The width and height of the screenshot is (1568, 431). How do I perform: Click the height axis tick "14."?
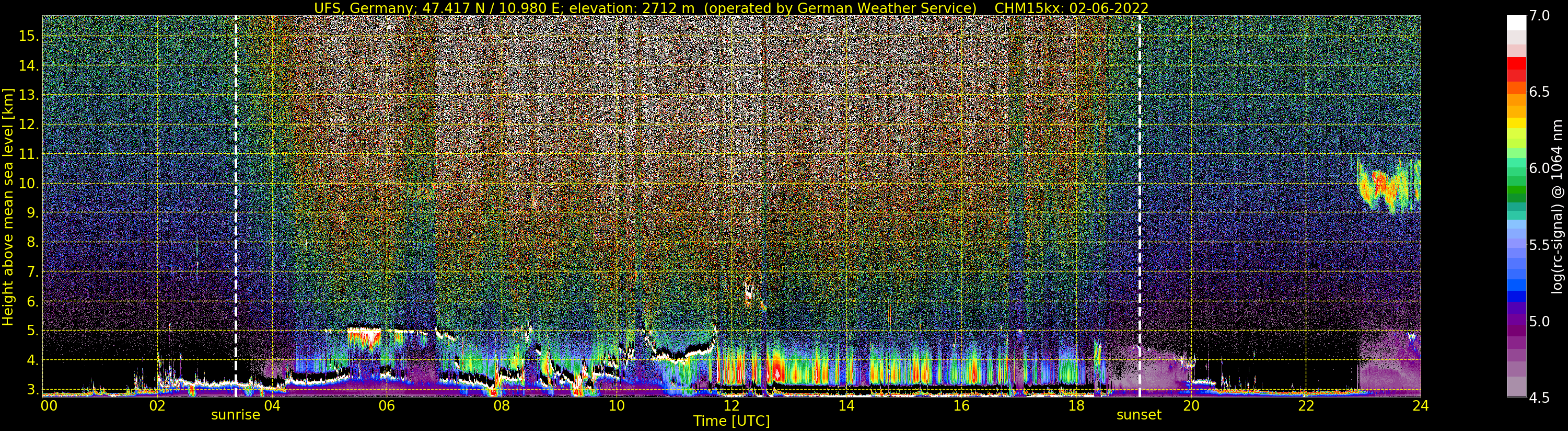[29, 66]
